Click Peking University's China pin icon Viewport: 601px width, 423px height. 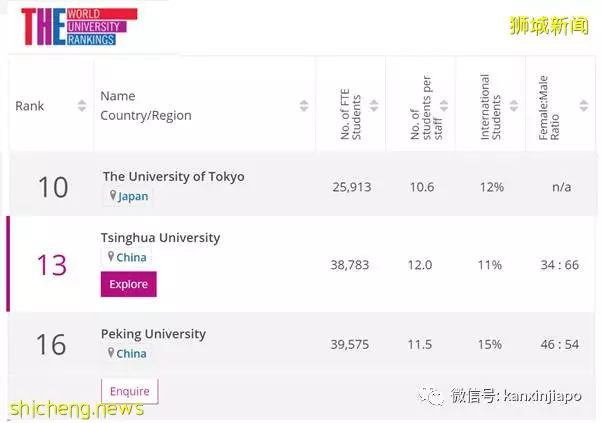111,352
